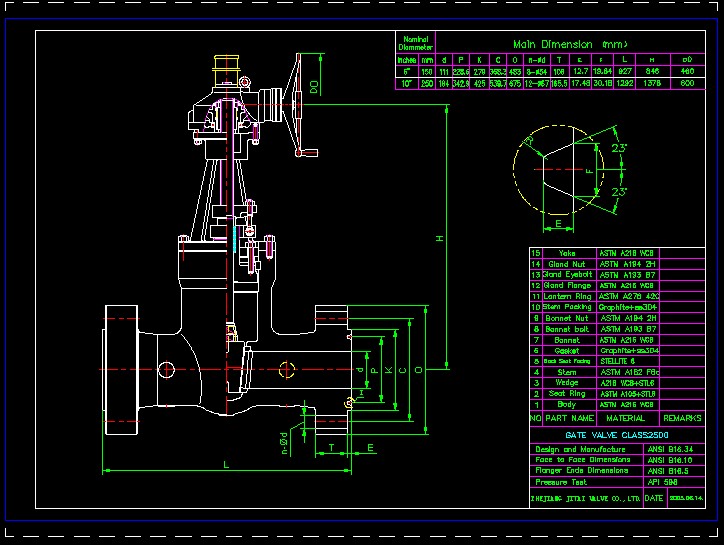The height and width of the screenshot is (545, 724).
Task: Click the 'PART NAME' column header
Action: click(569, 418)
